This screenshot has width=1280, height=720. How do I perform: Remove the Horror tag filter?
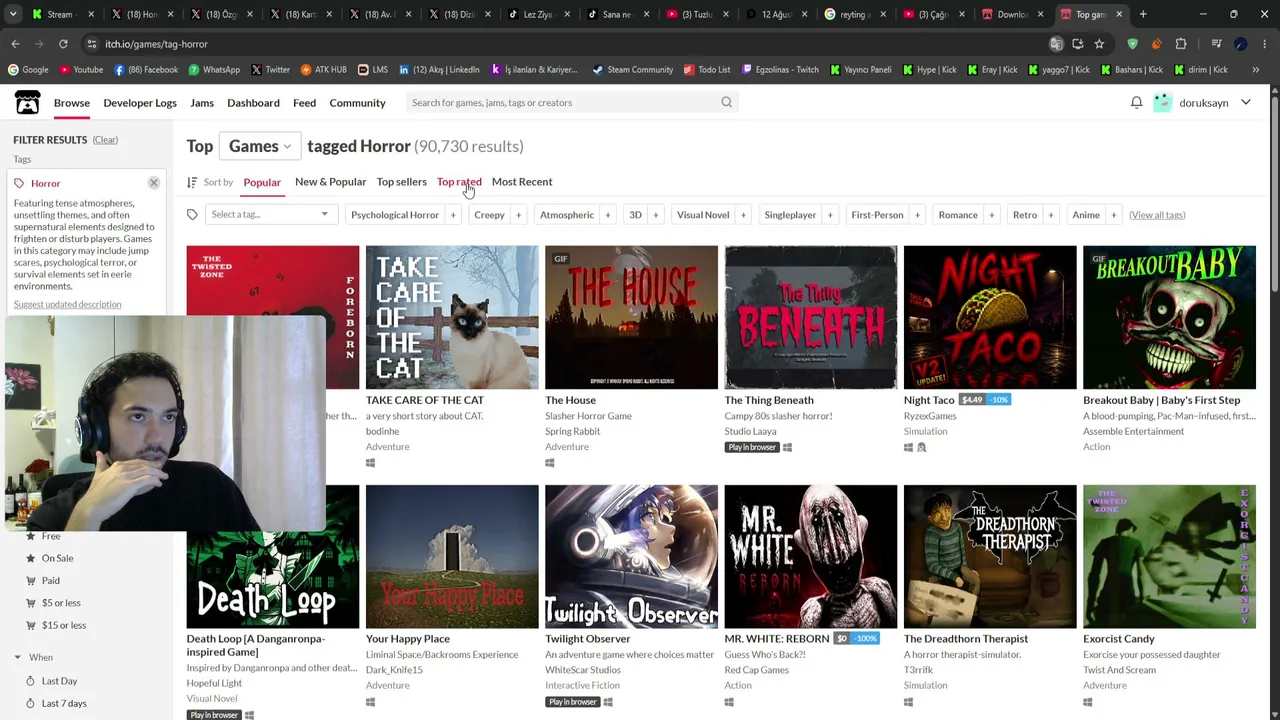point(154,183)
